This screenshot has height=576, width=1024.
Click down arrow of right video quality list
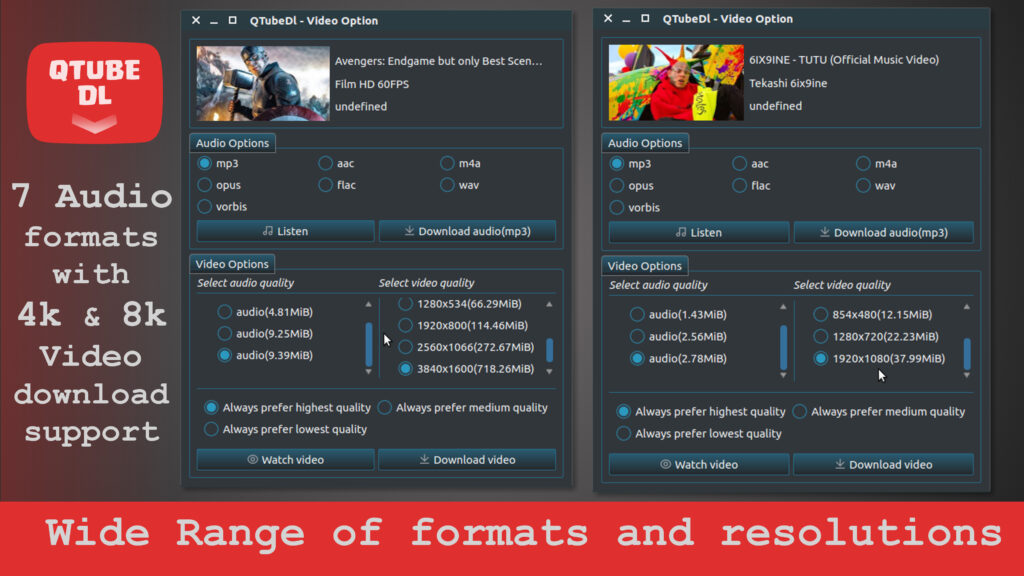click(966, 375)
